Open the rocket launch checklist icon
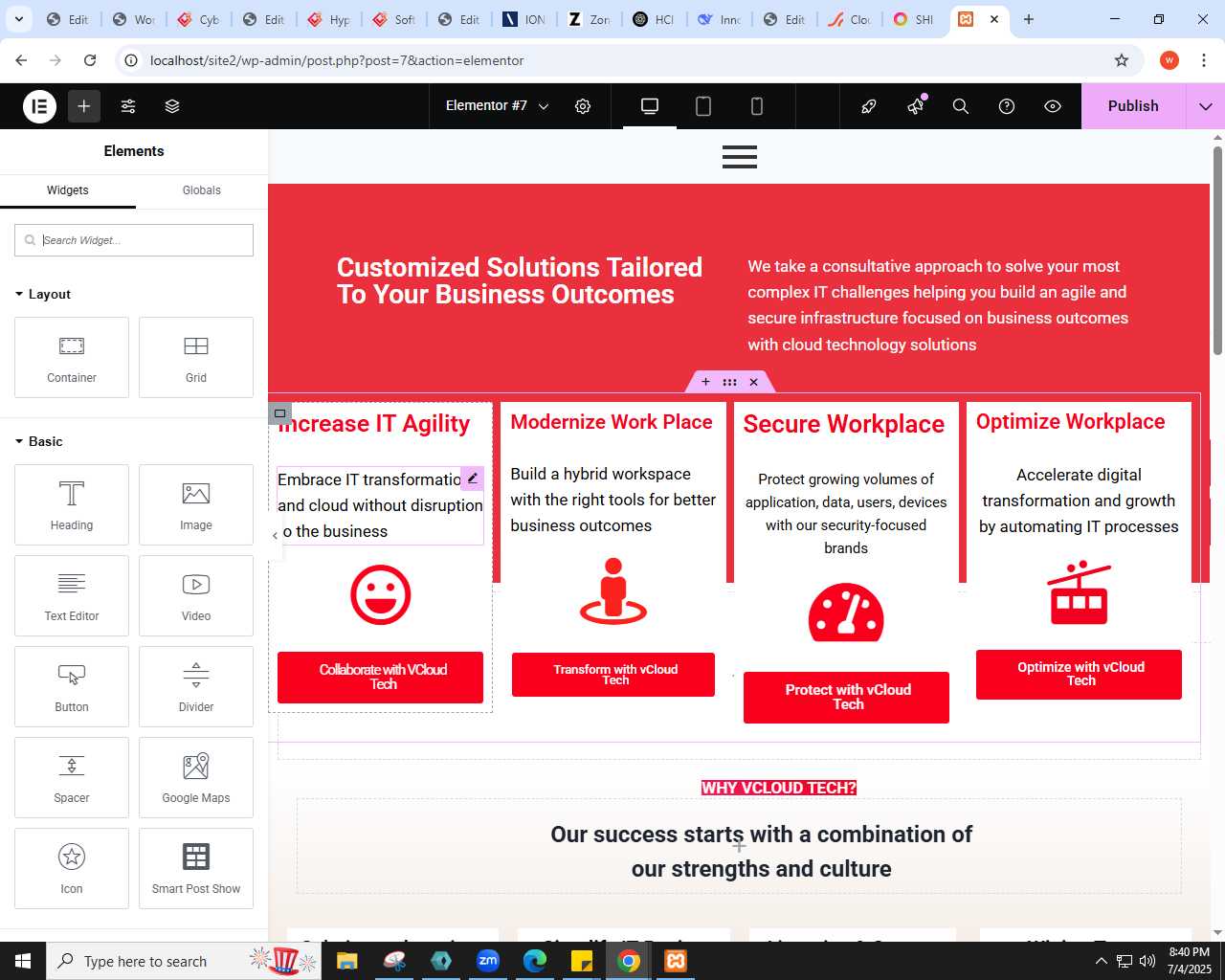 coord(869,106)
